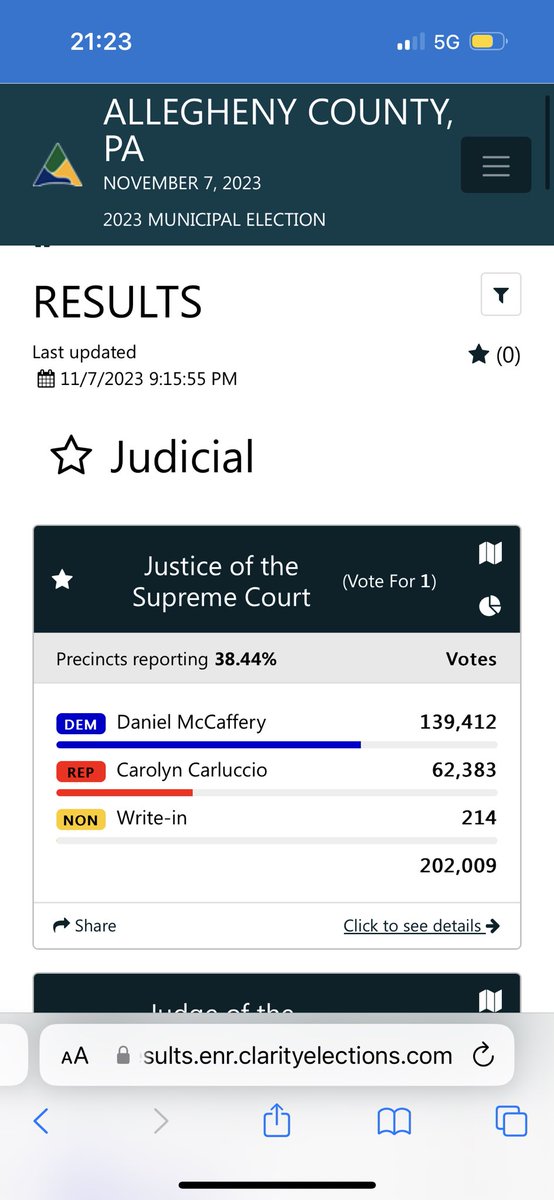Show map view for Justice of the Supreme Court
554x1200 pixels.
point(490,553)
